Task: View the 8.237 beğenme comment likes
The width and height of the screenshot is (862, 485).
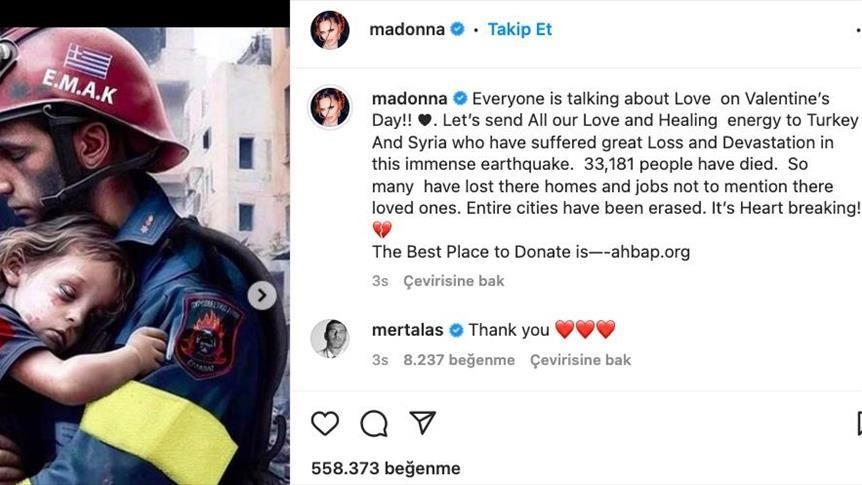Action: (459, 360)
